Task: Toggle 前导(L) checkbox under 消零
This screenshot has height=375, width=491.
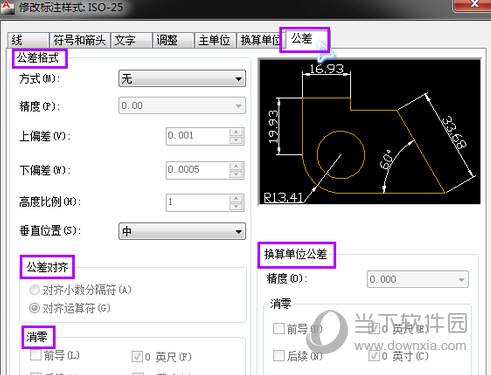Action: click(x=36, y=355)
